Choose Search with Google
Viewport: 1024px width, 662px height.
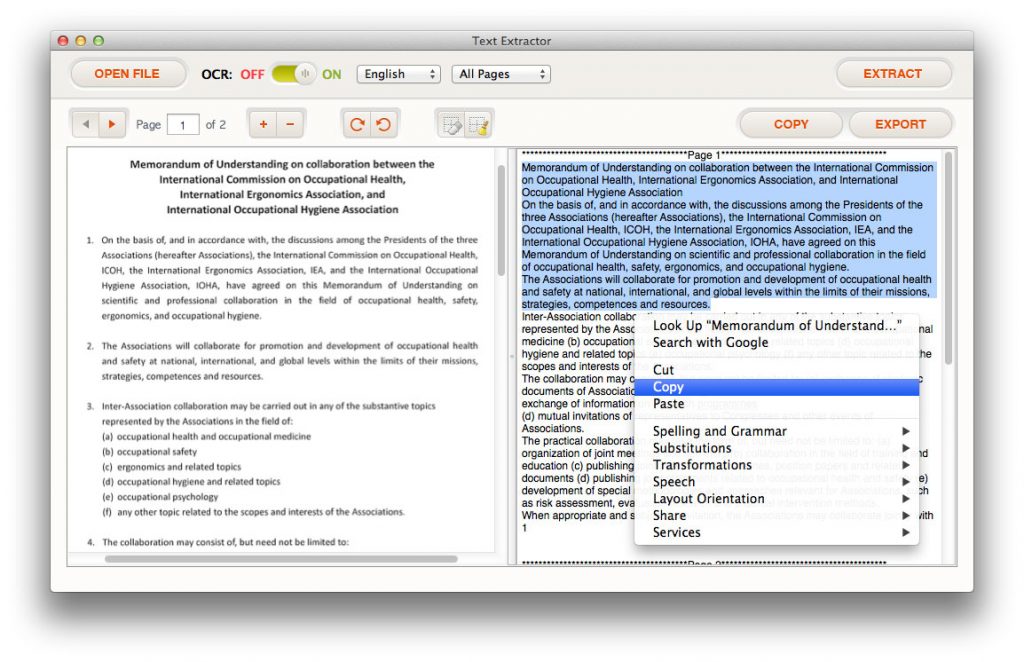[x=776, y=342]
